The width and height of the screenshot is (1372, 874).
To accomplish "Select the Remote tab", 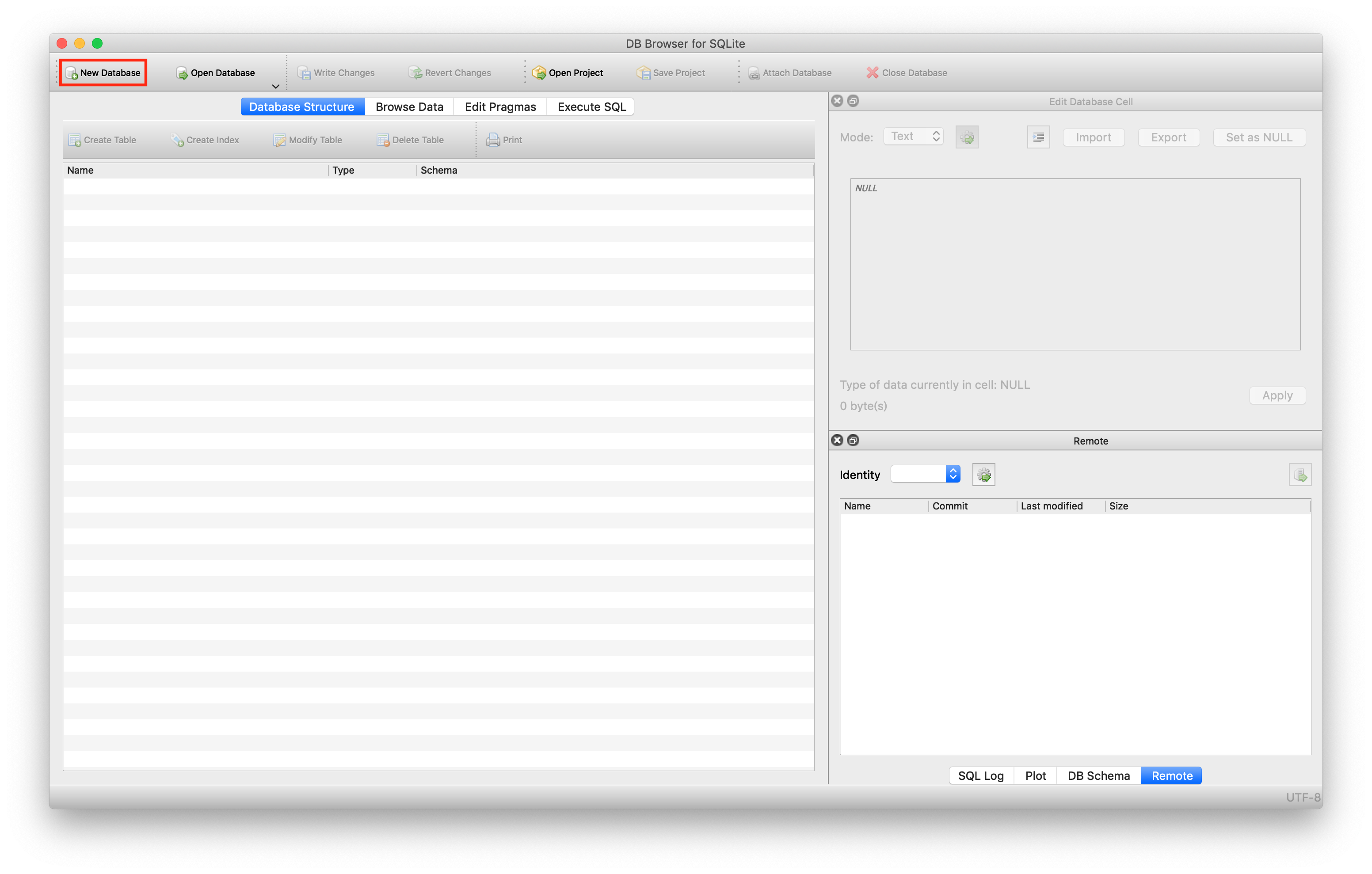I will pos(1171,775).
